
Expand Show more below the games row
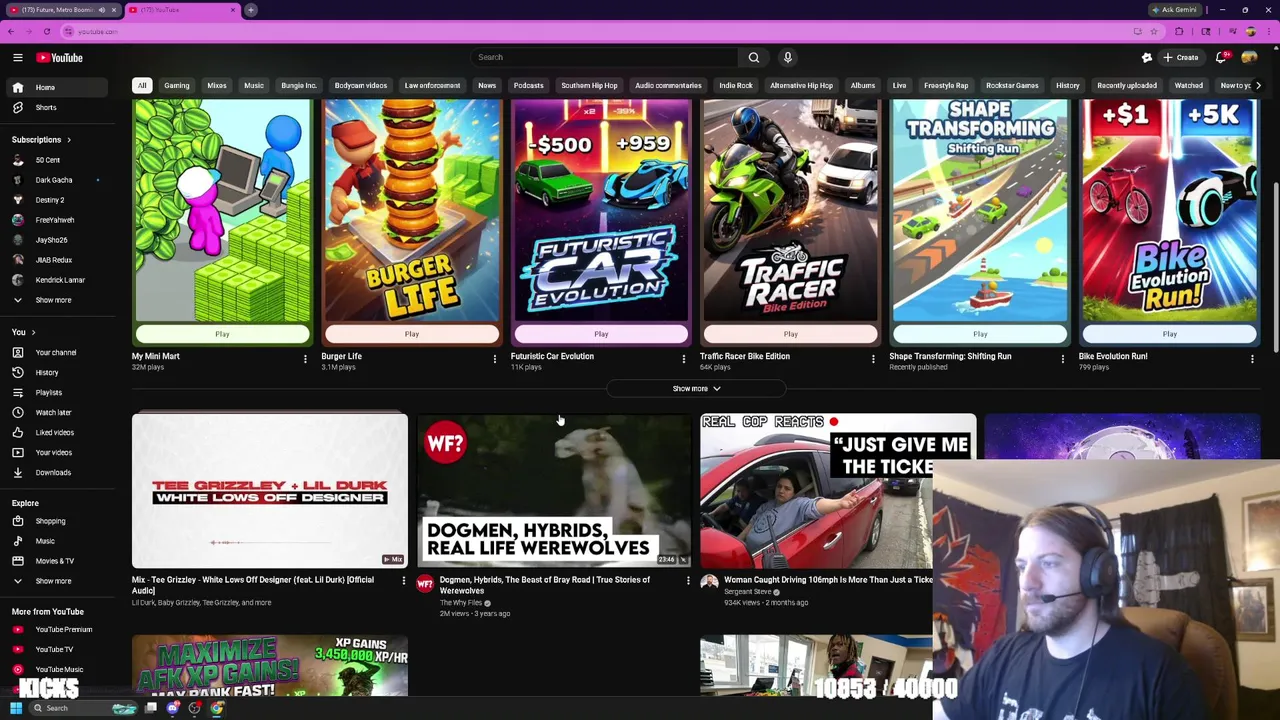(x=696, y=388)
